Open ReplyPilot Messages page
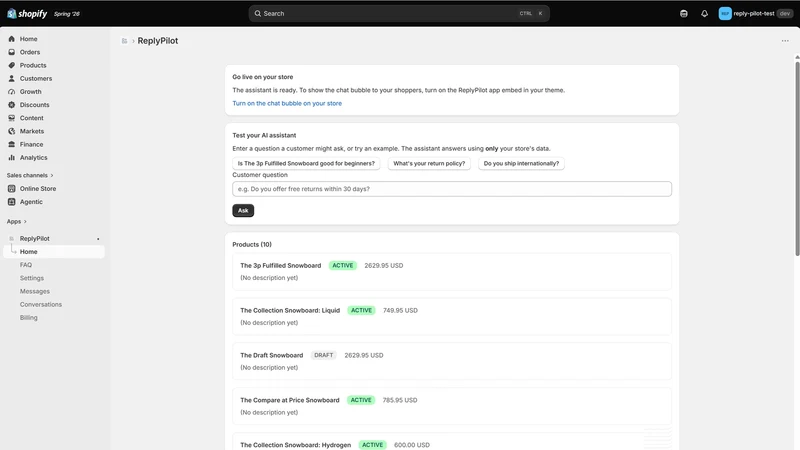The image size is (800, 450). pos(35,291)
